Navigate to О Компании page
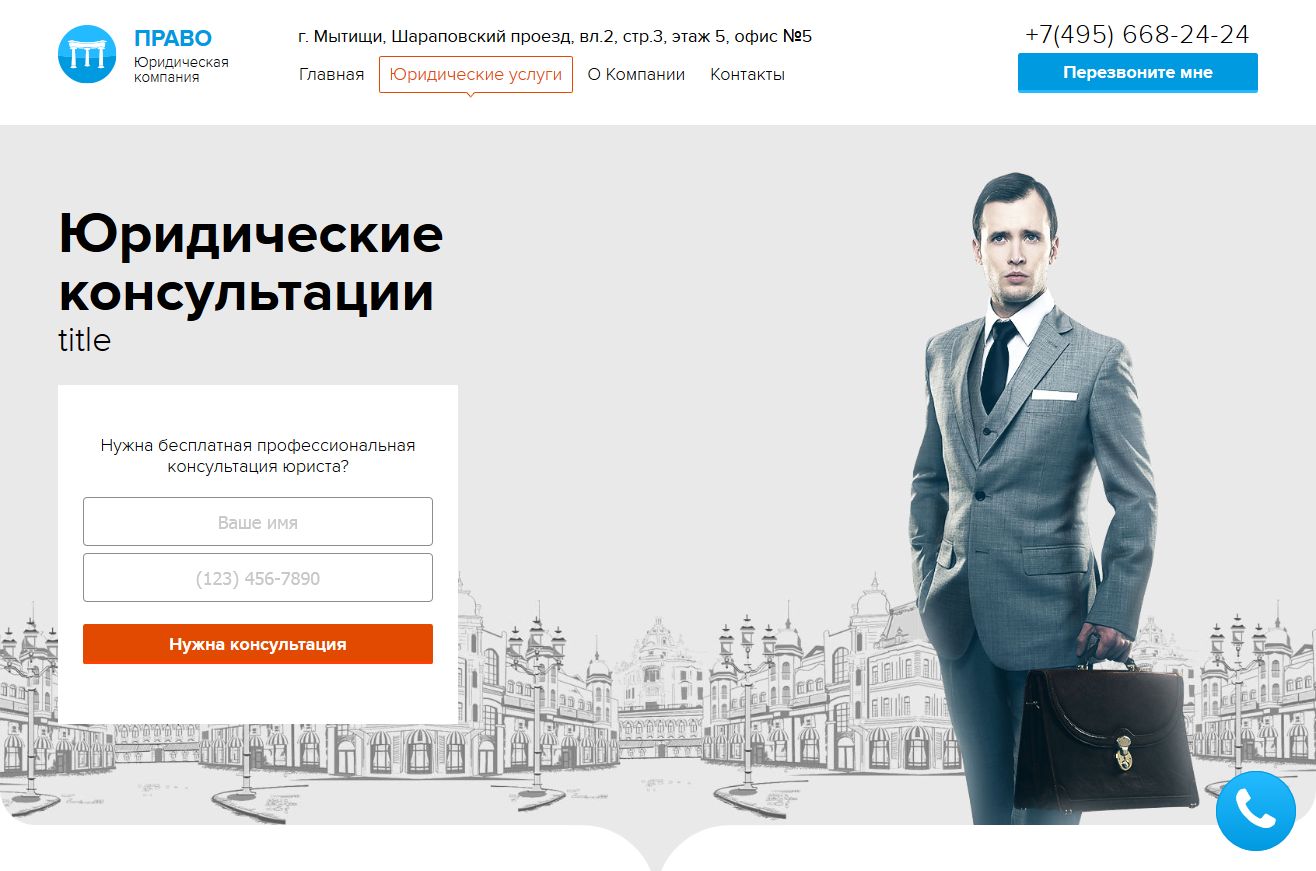The width and height of the screenshot is (1316, 871). tap(636, 74)
